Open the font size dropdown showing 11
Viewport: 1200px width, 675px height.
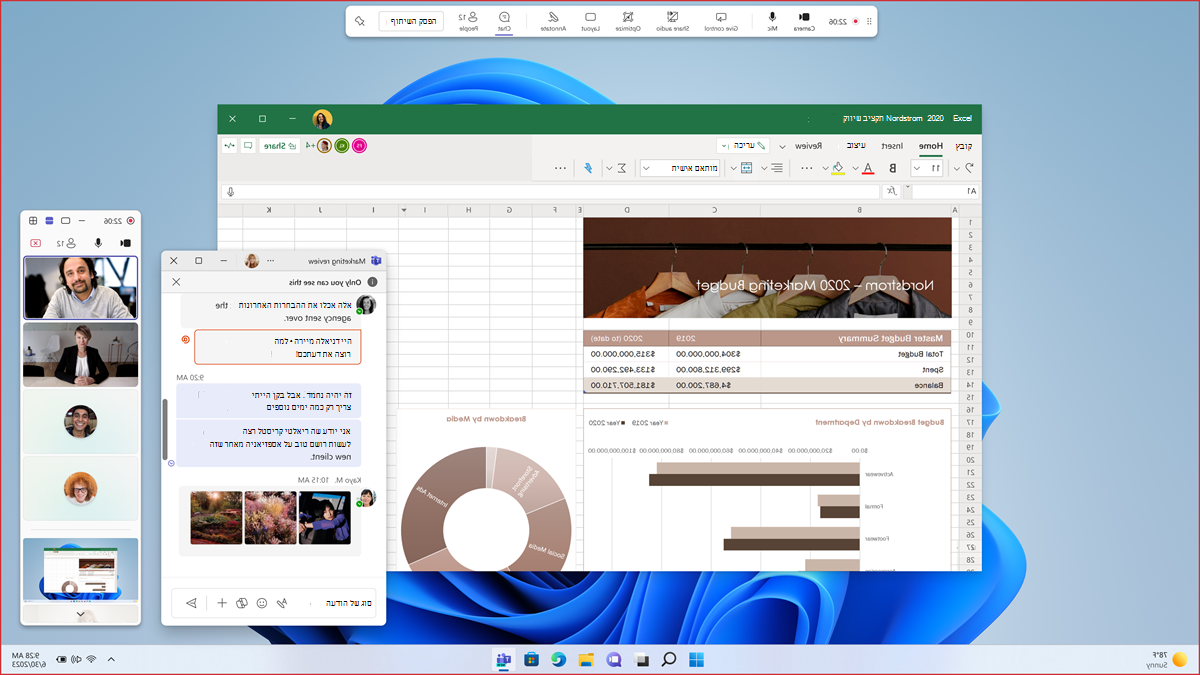click(928, 168)
